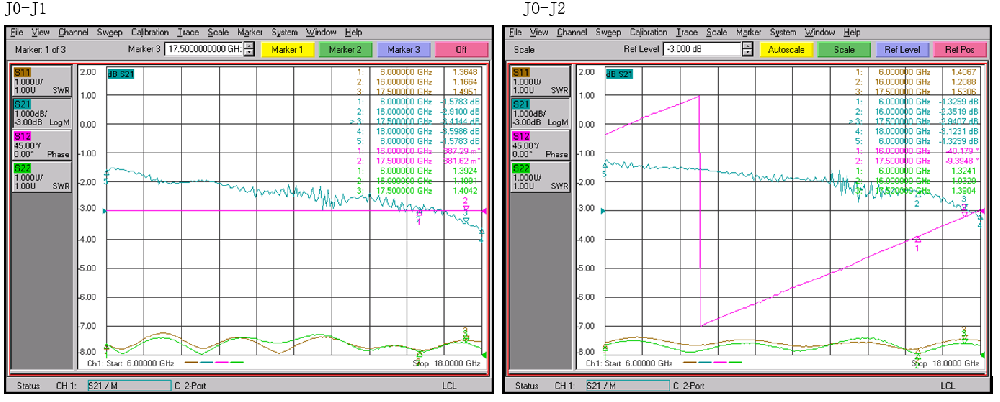
Task: Turn markers Off in left window
Action: [462, 48]
